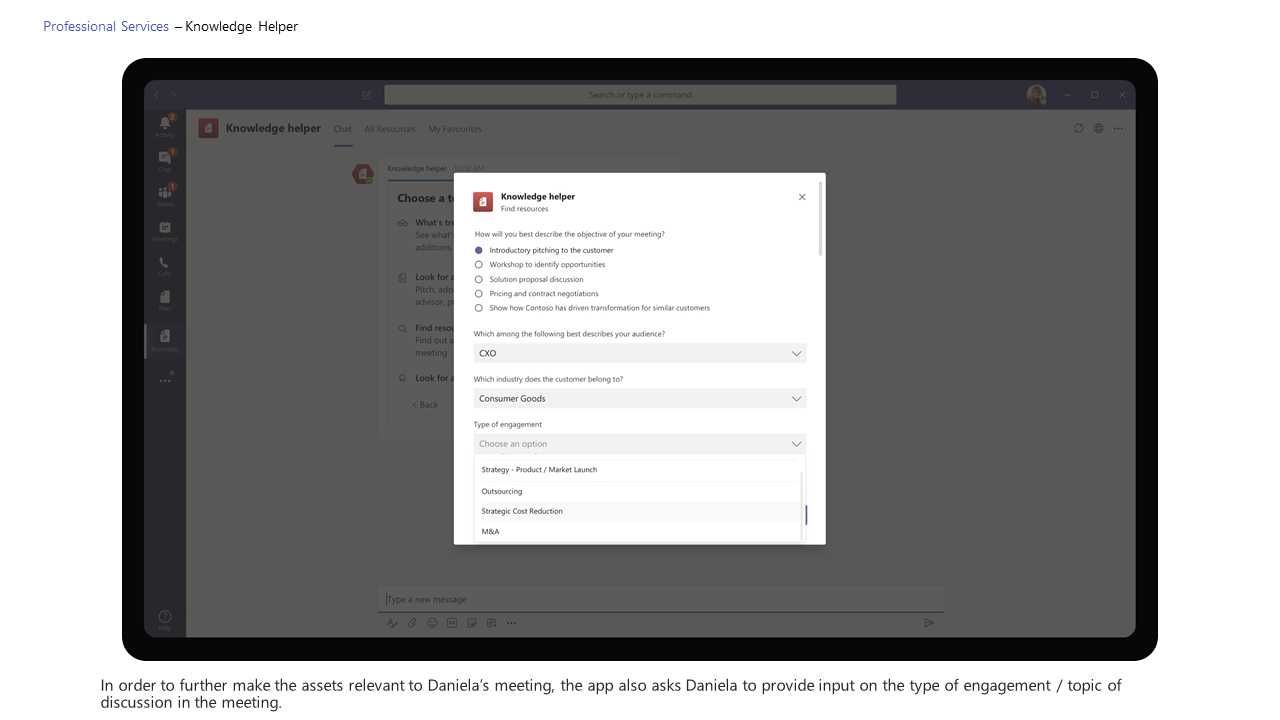Click the Knowledge helper bot avatar in chat
1280x720 pixels.
pyautogui.click(x=362, y=174)
